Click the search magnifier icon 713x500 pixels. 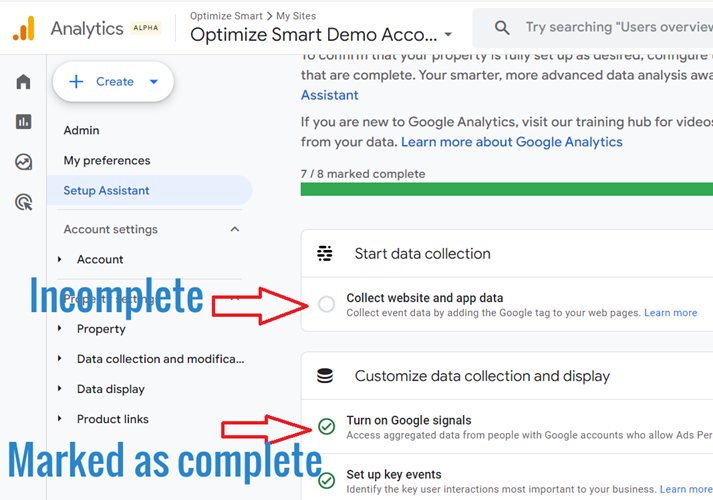click(502, 28)
